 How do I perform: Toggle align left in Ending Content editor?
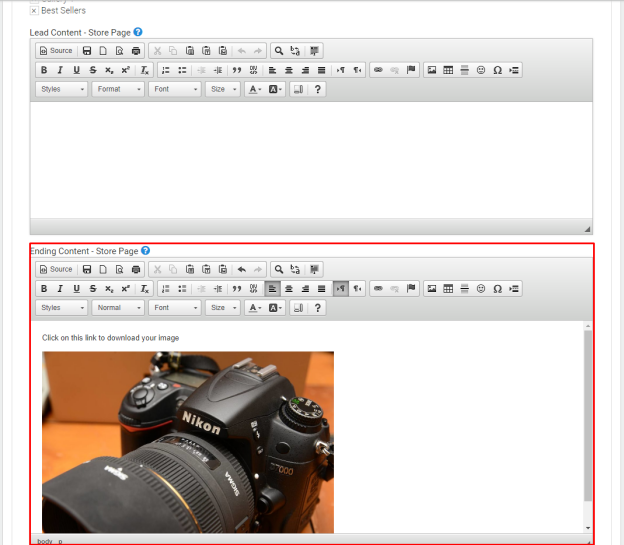tap(272, 289)
